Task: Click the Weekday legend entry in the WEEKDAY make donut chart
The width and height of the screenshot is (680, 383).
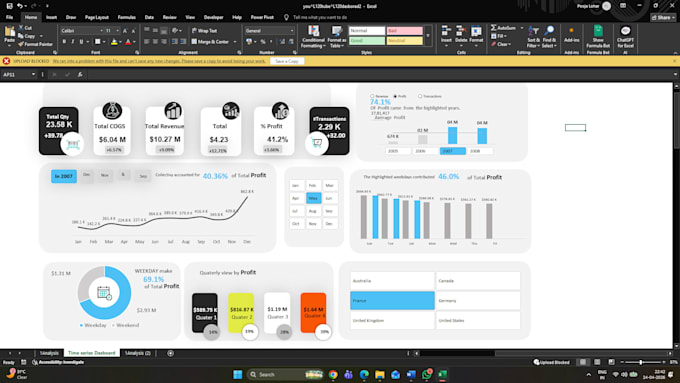Action: (93, 325)
